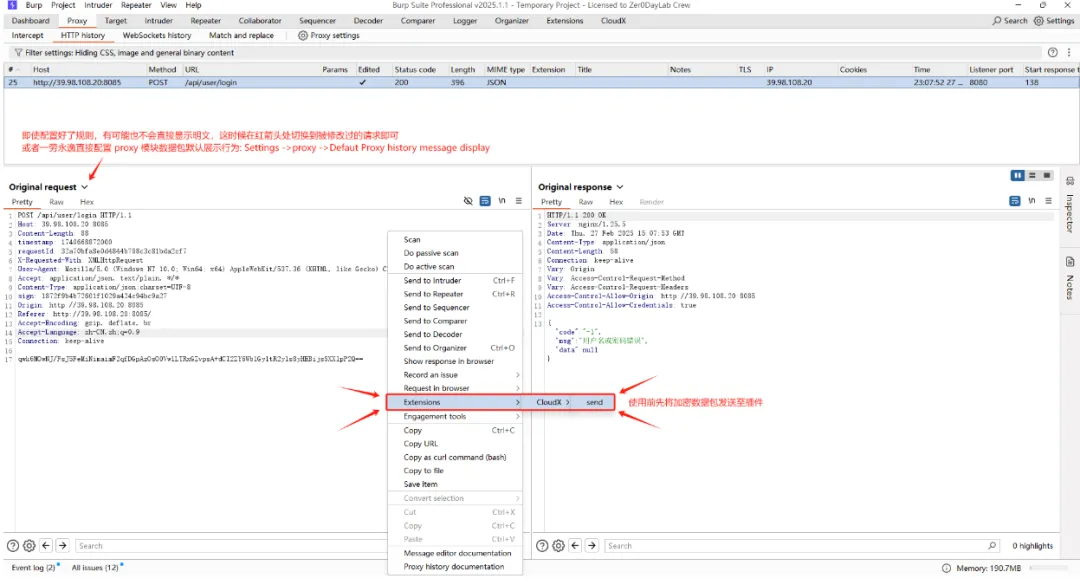Click response search magnifier icon
This screenshot has width=1080, height=585.
coord(992,546)
